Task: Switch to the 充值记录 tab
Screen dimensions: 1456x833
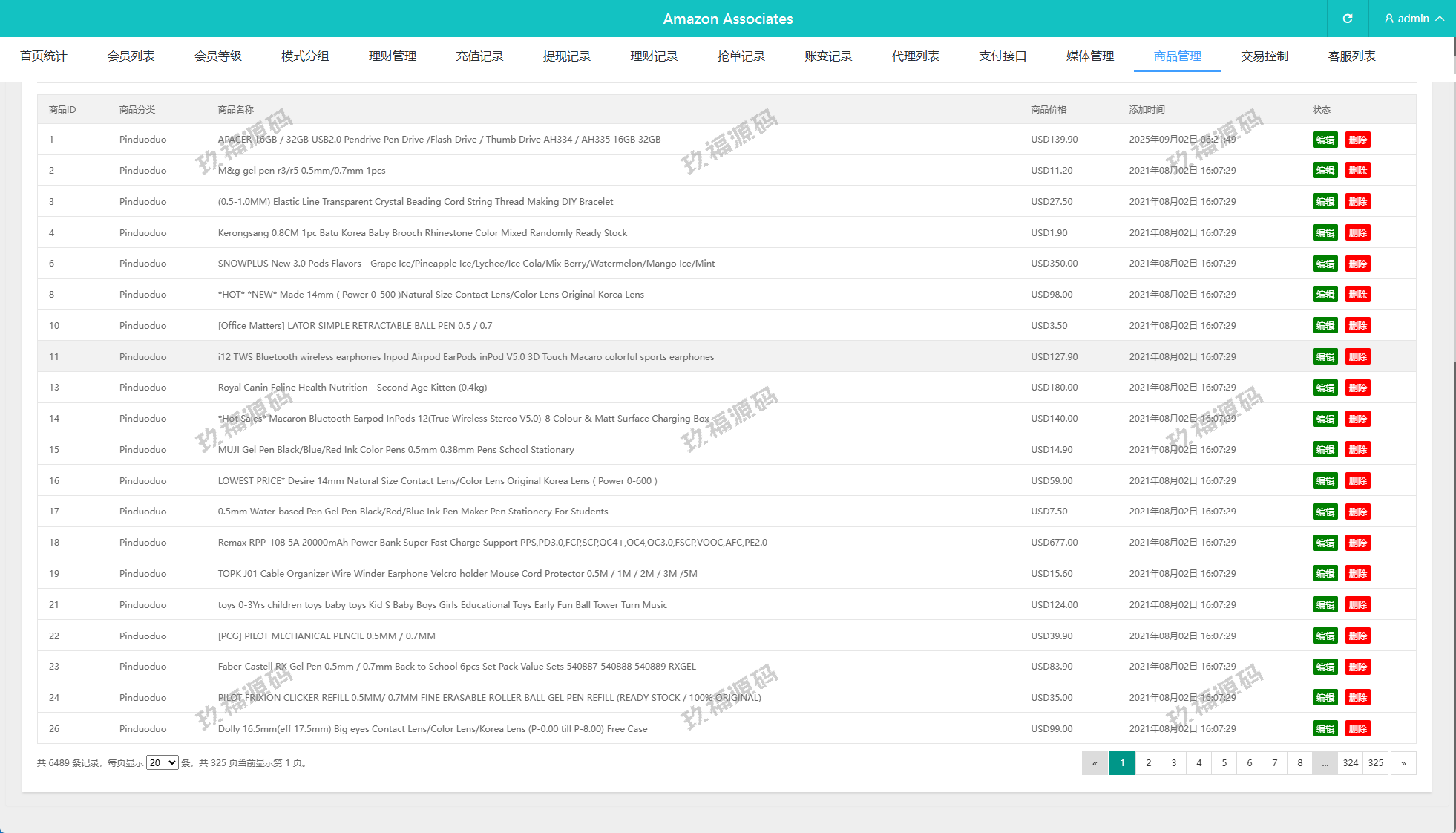Action: (479, 56)
